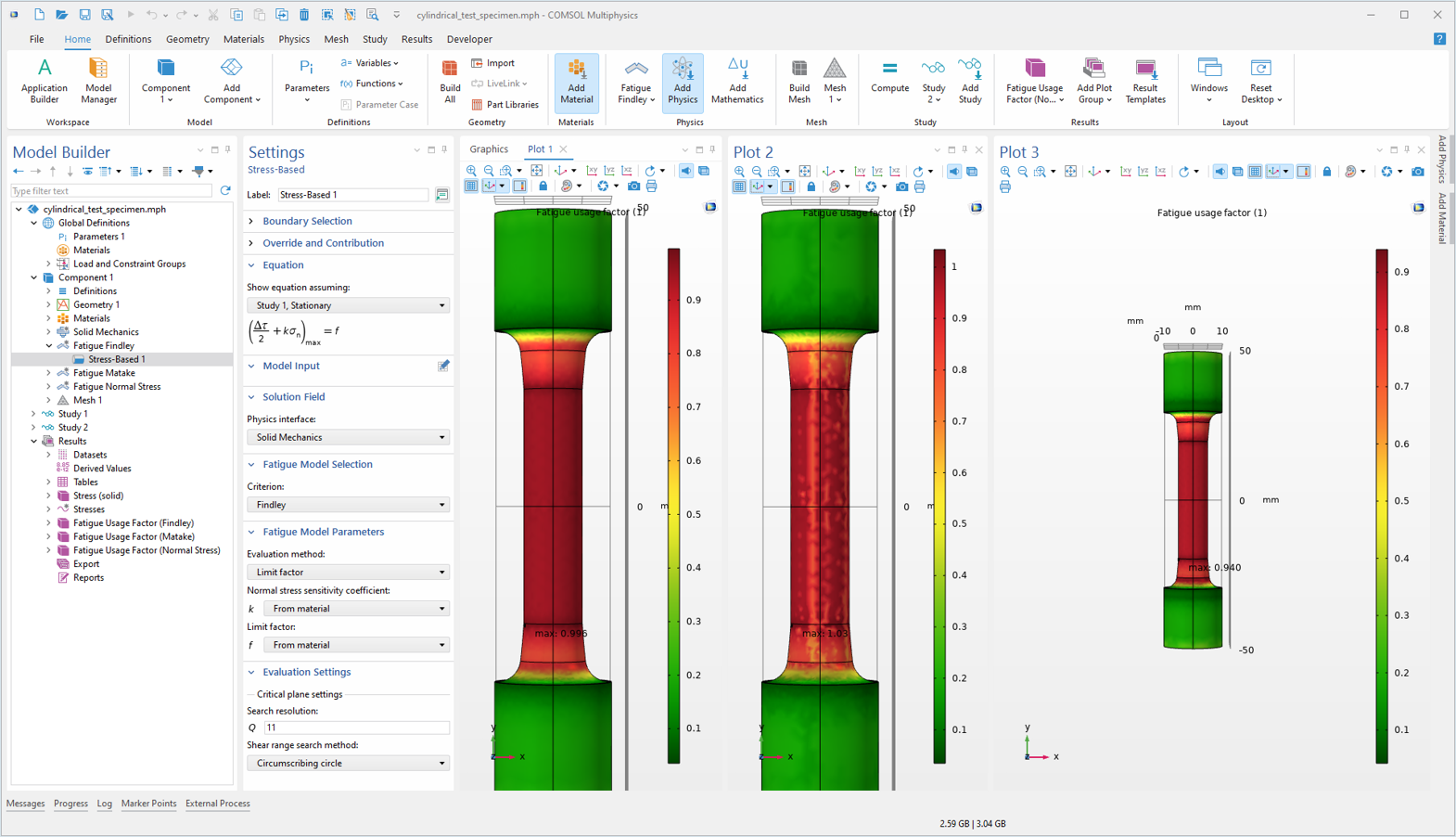Image resolution: width=1456 pixels, height=837 pixels.
Task: Open the Results ribbon tab
Action: (x=416, y=39)
